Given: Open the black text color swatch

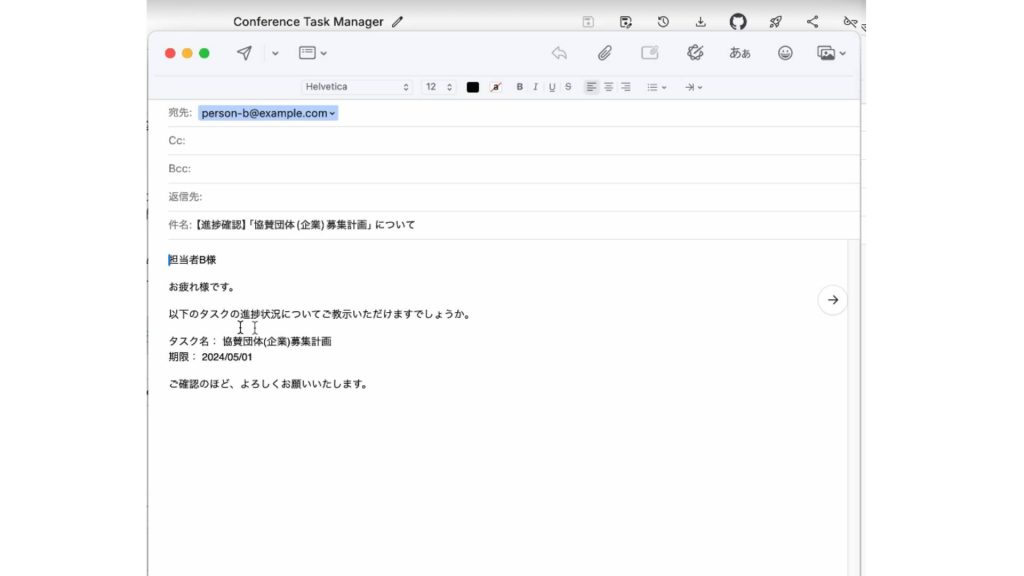Looking at the screenshot, I should point(473,87).
